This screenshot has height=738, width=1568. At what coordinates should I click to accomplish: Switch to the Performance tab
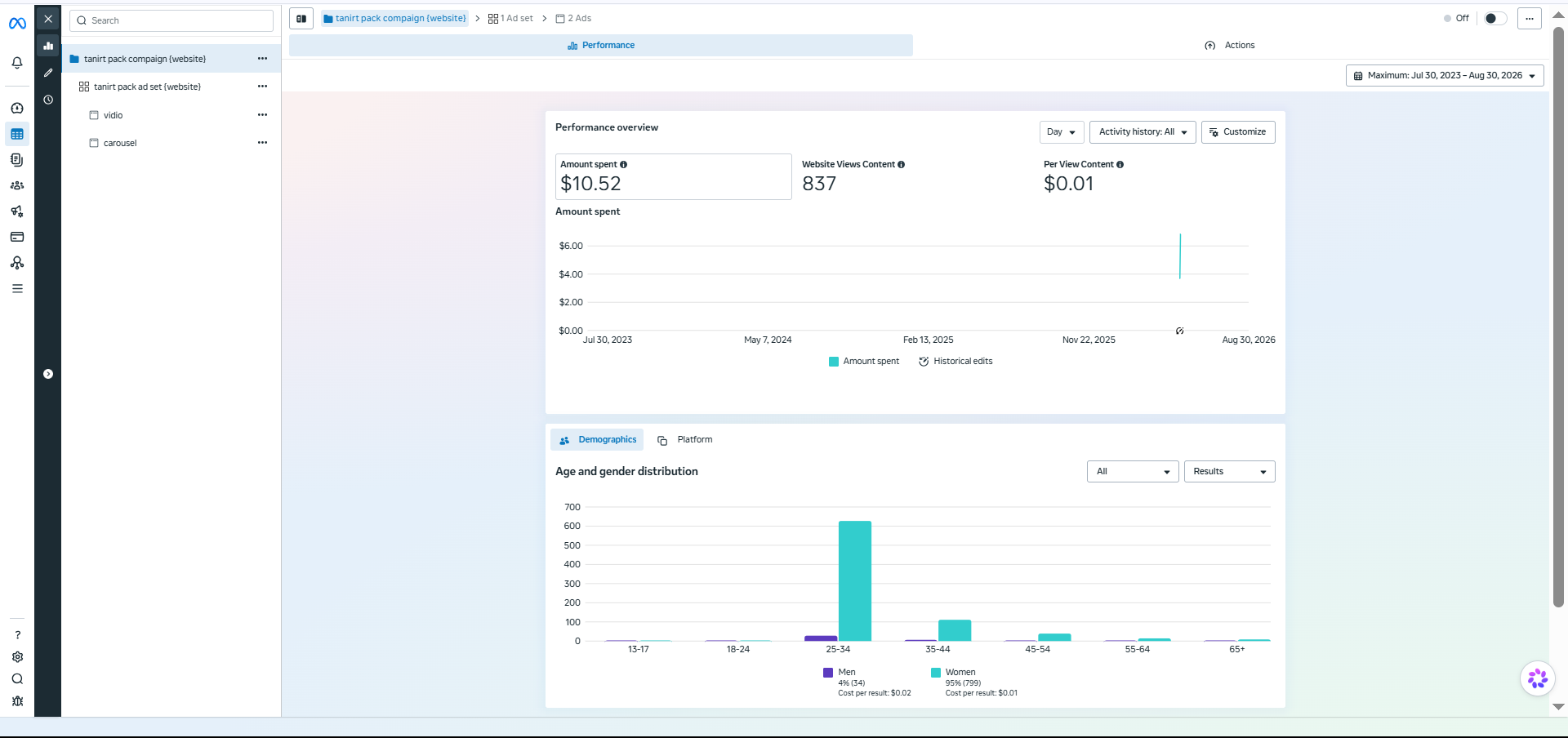601,46
